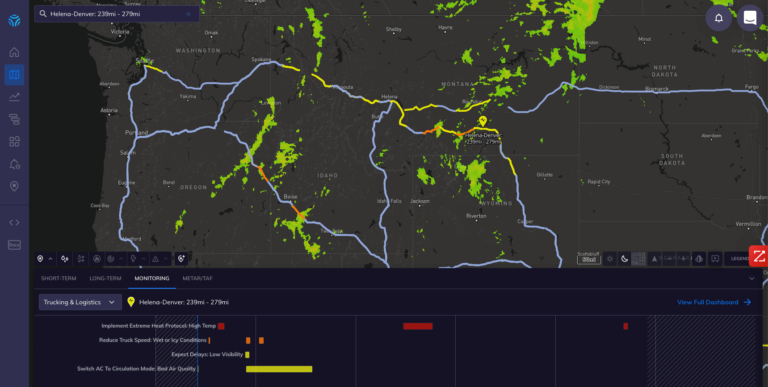The height and width of the screenshot is (387, 768).
Task: Switch map to dark mode moon
Action: coord(624,259)
